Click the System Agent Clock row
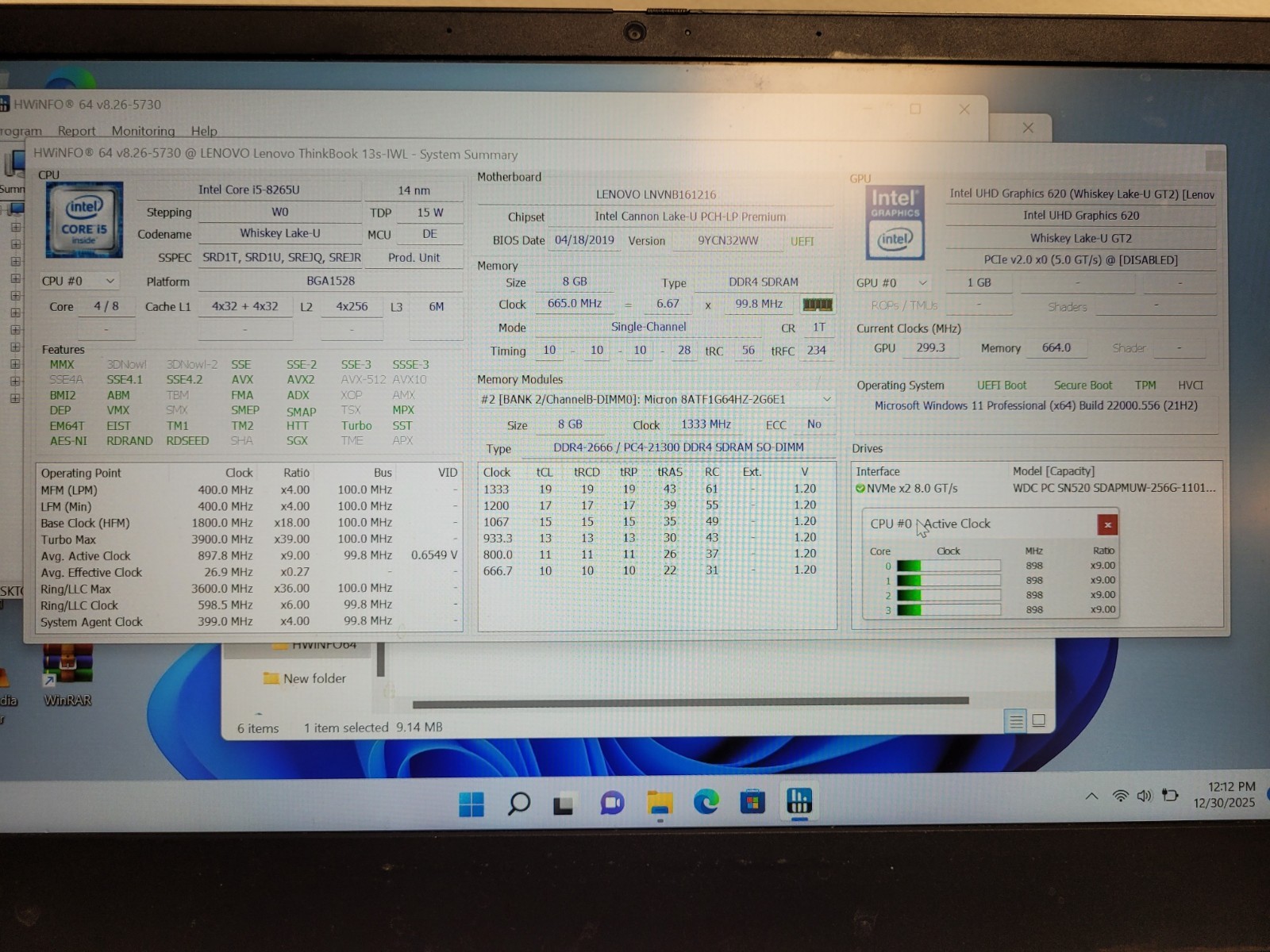 pyautogui.click(x=249, y=621)
